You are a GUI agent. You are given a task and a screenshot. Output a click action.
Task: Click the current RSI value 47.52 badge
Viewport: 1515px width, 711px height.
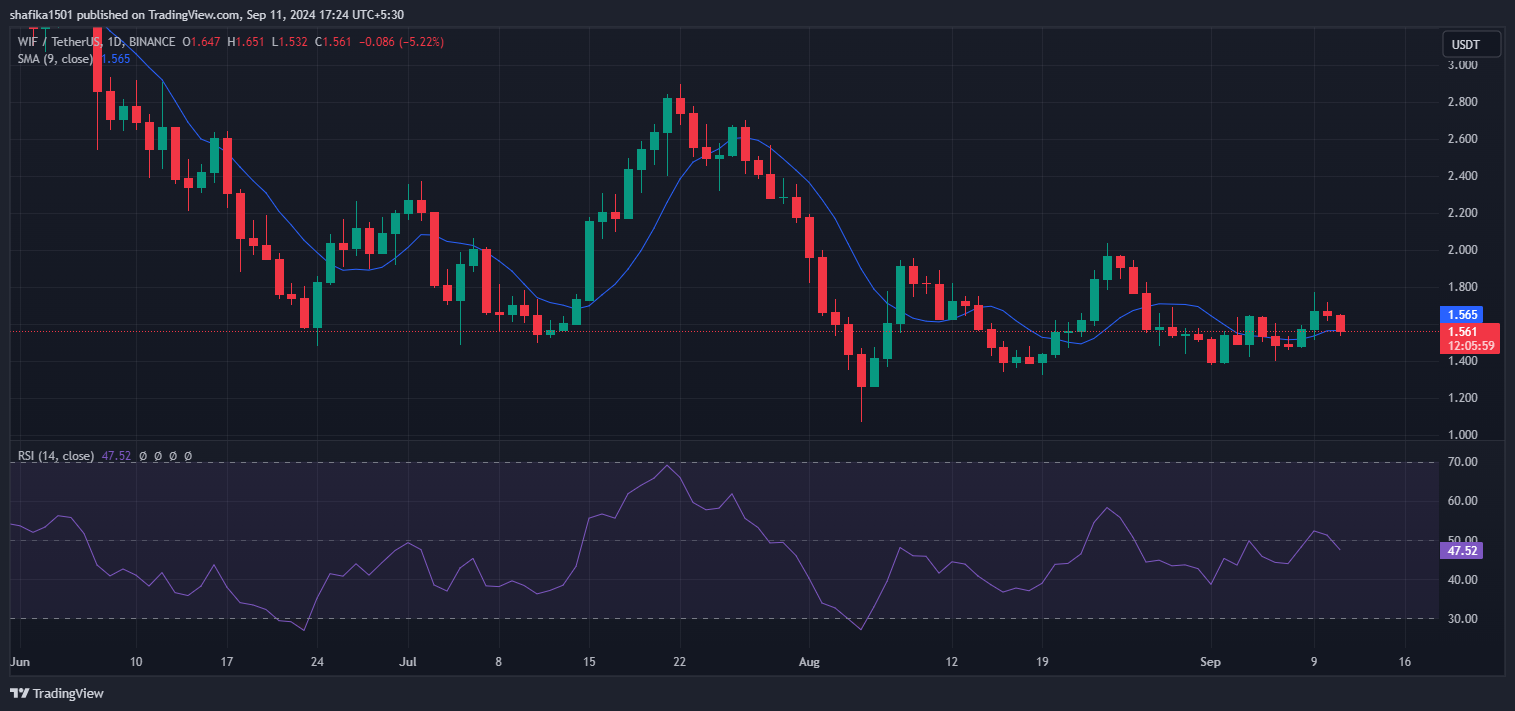pyautogui.click(x=1461, y=551)
